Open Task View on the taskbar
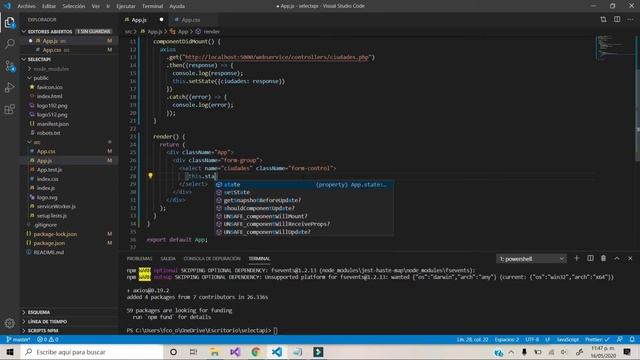 click(193, 352)
